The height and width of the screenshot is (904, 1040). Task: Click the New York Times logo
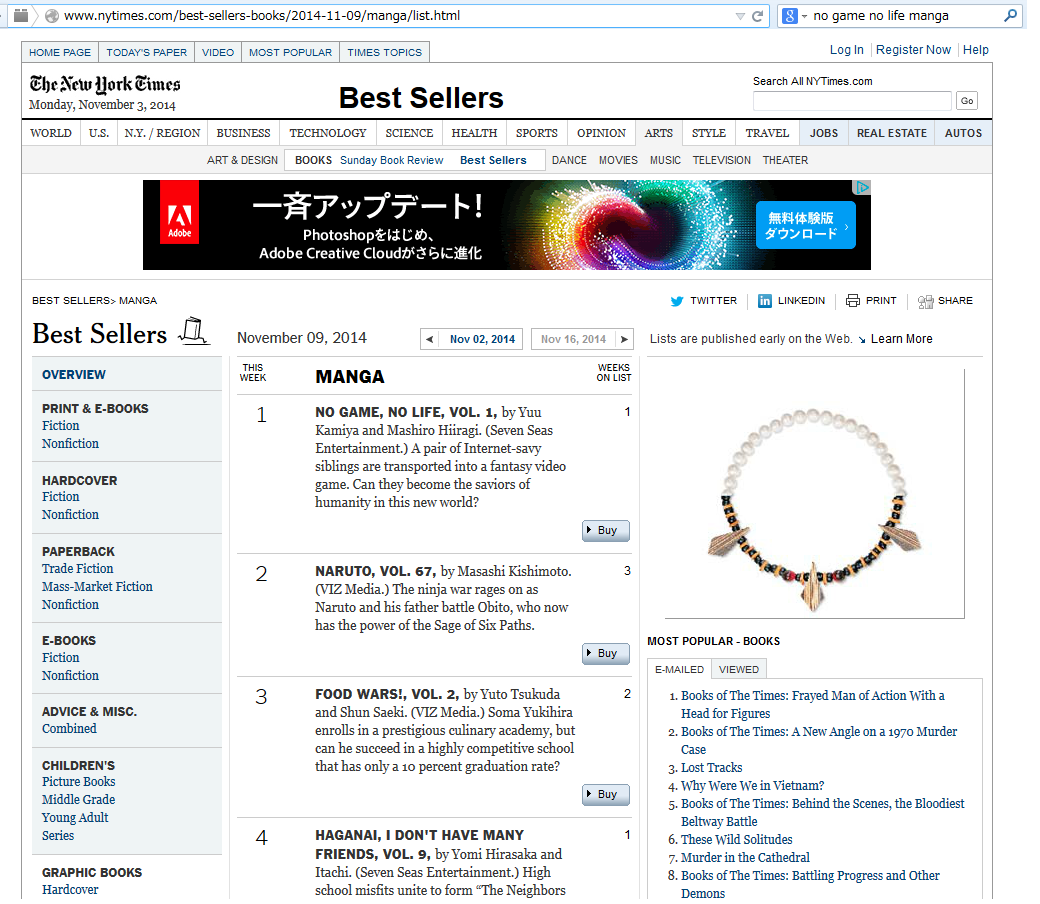click(x=105, y=84)
